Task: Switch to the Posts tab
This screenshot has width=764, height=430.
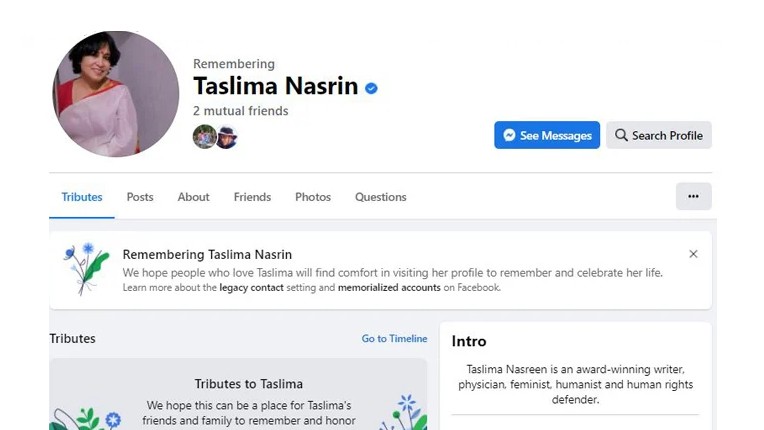Action: (x=140, y=197)
